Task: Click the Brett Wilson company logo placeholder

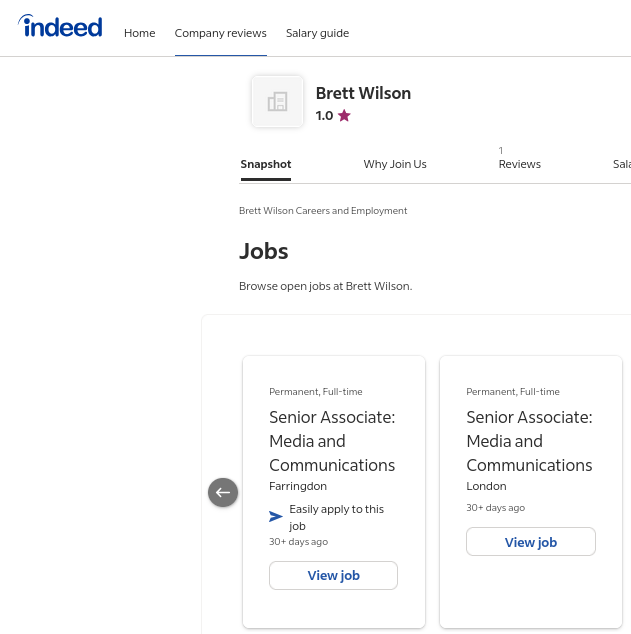Action: click(x=277, y=101)
